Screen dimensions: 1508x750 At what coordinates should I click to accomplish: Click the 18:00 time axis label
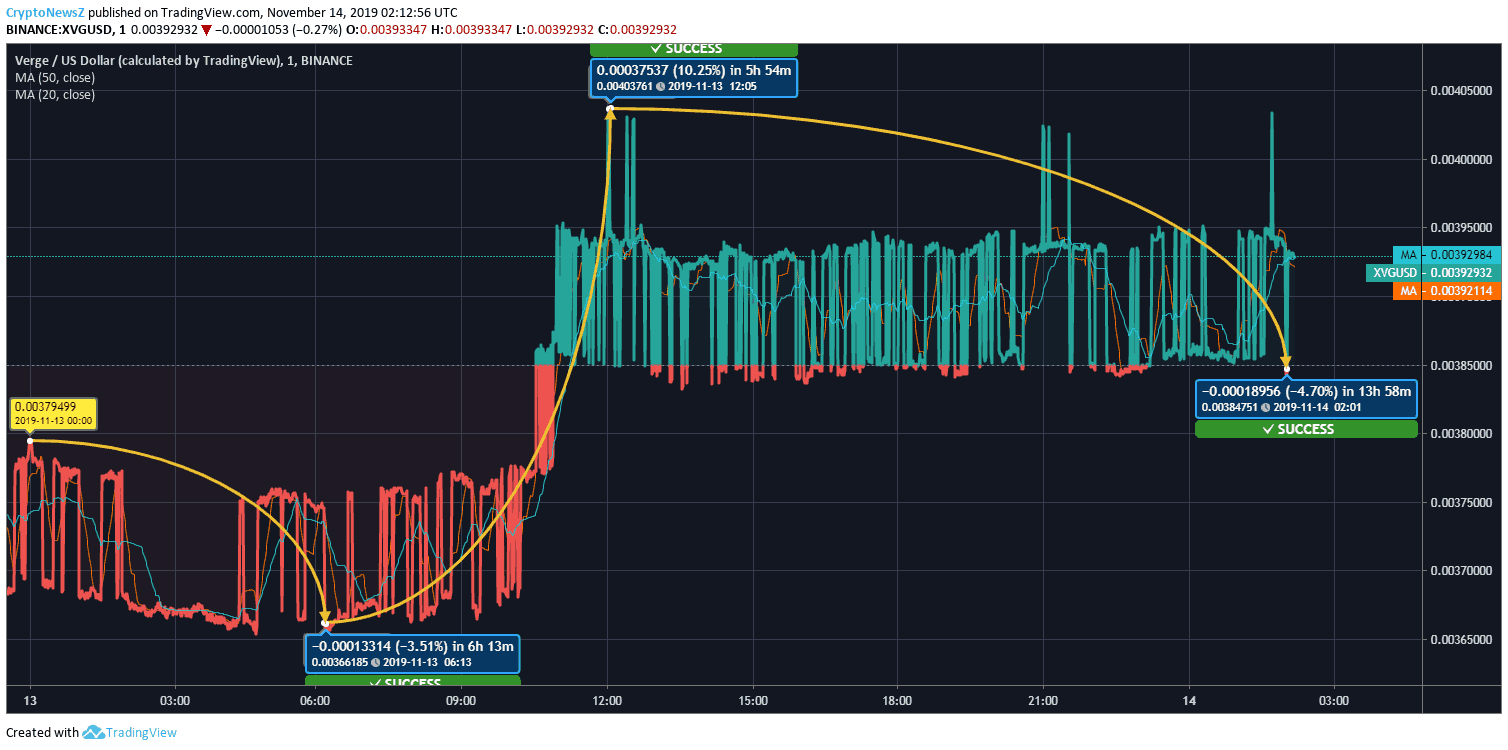[x=897, y=700]
